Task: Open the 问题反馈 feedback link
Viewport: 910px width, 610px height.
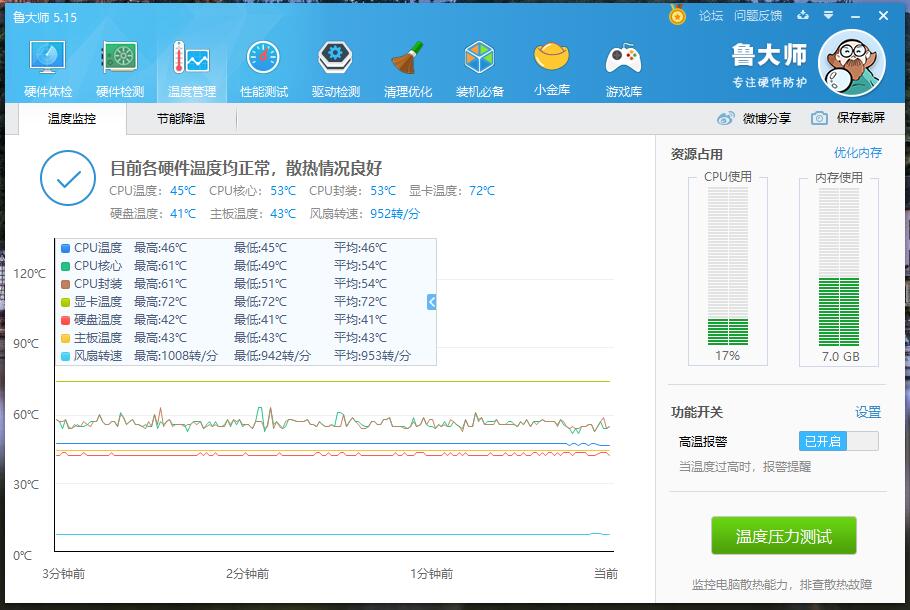Action: point(758,16)
